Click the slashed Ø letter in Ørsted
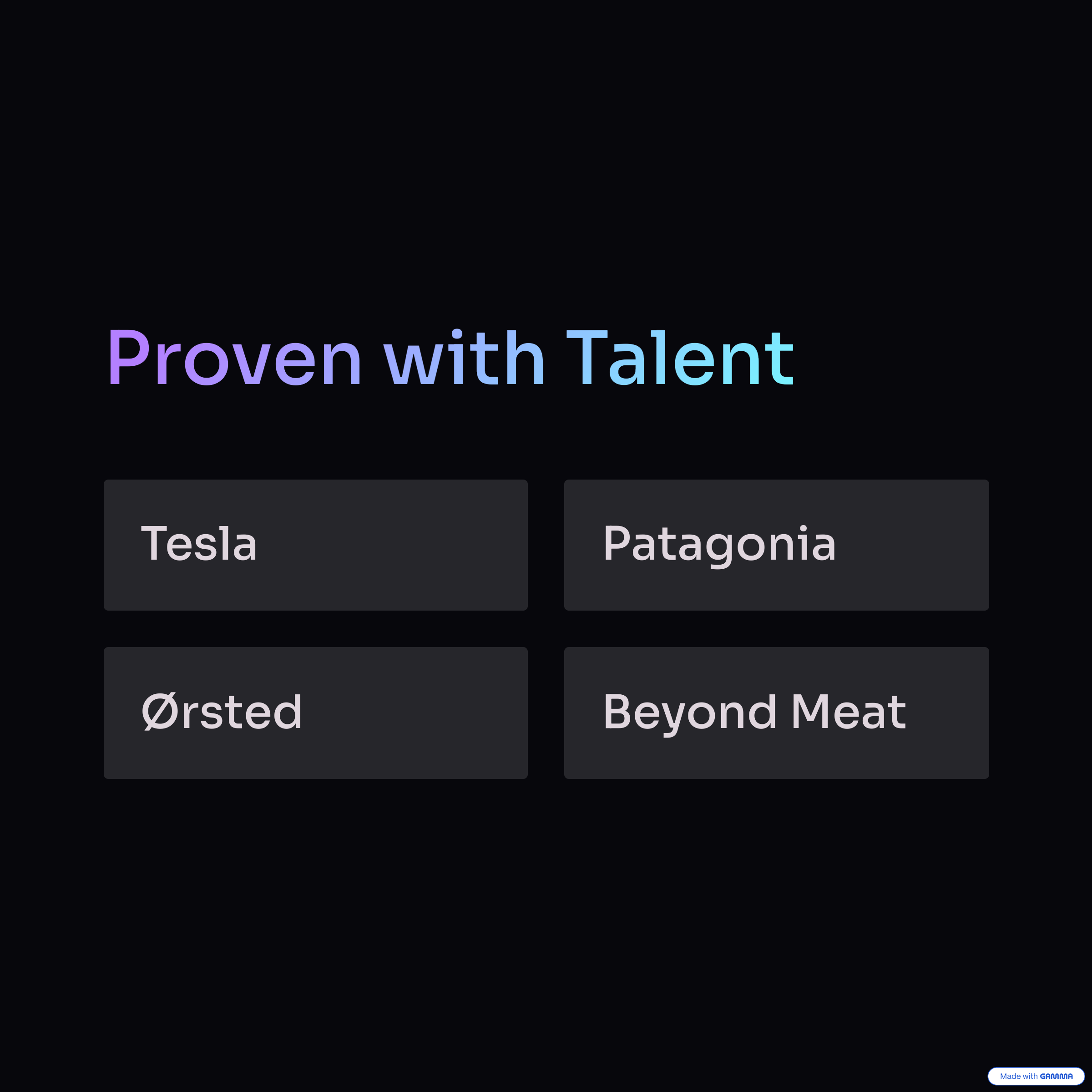Screen dimensions: 1092x1092 tap(160, 712)
